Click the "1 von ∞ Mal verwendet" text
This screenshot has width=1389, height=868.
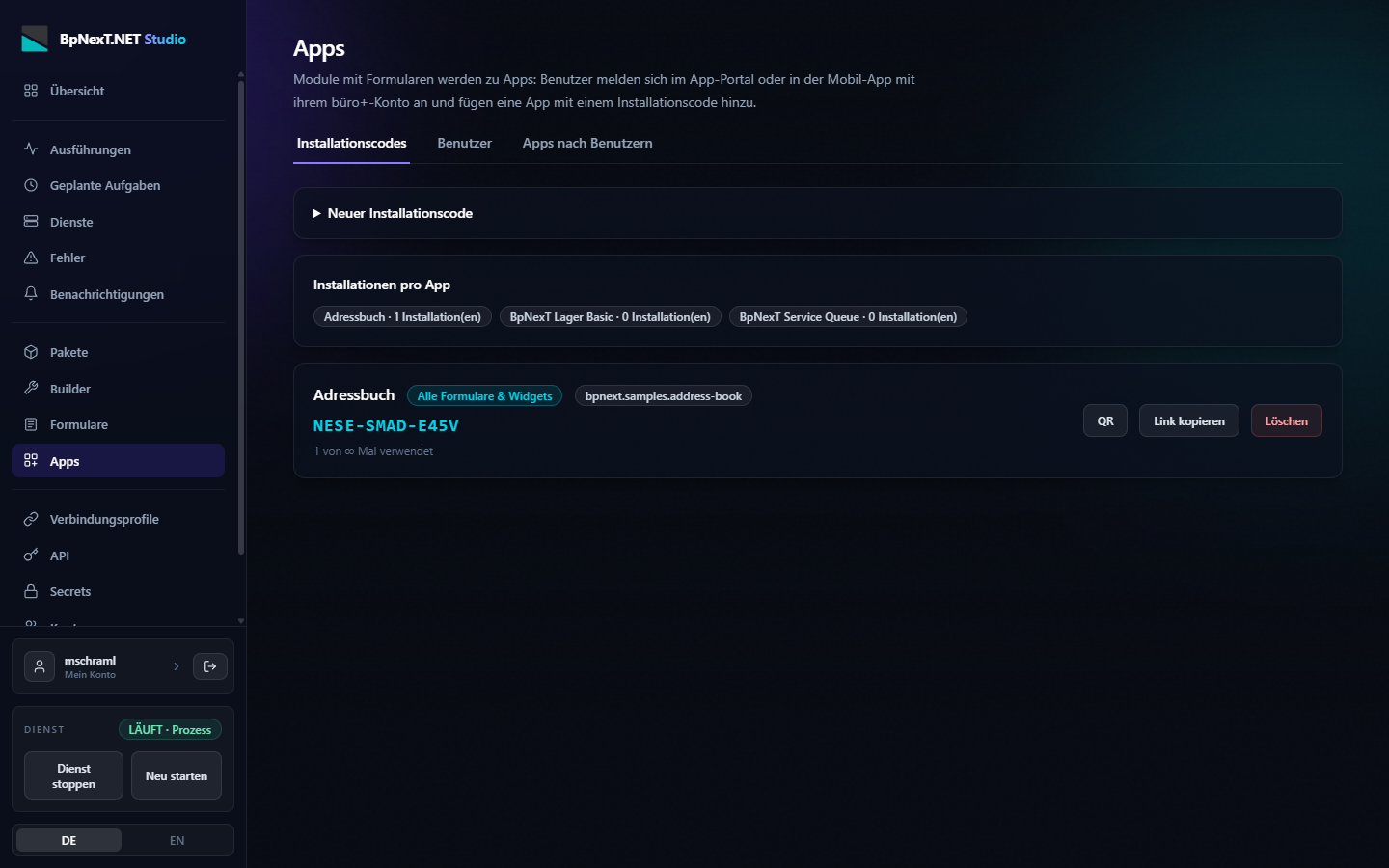373,451
